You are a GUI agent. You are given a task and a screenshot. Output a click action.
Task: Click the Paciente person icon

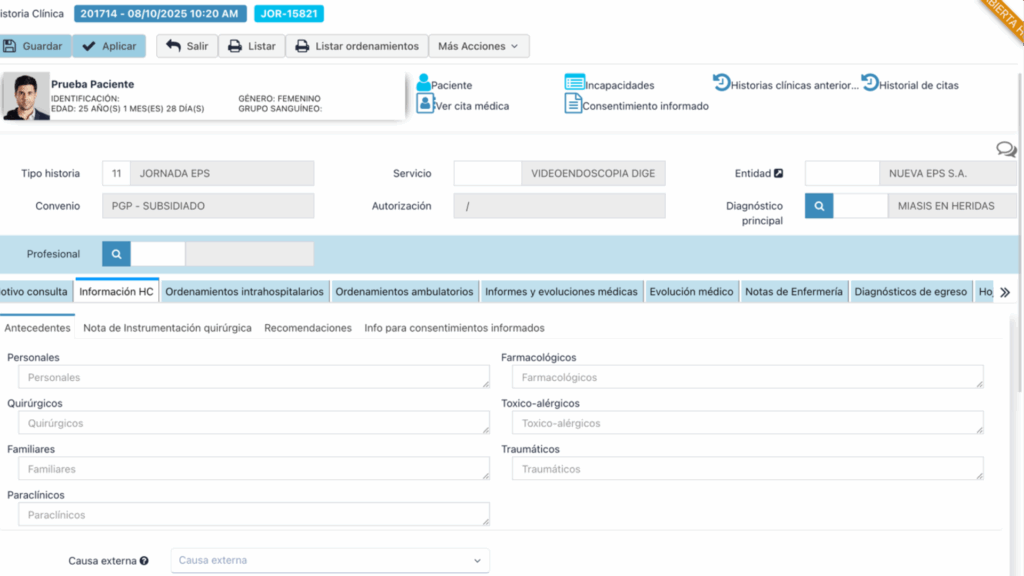(x=424, y=84)
